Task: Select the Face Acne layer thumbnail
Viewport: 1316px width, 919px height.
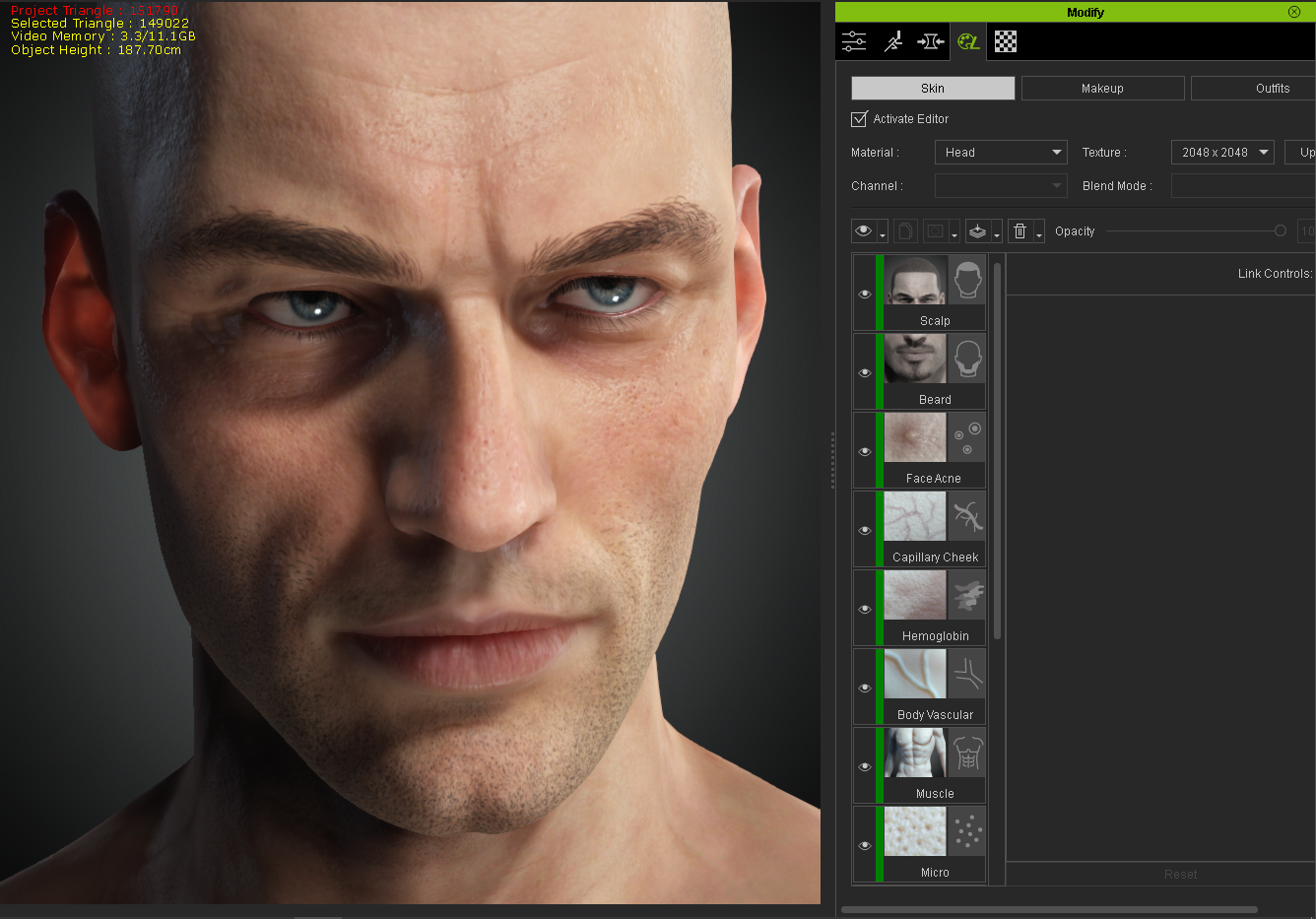Action: [915, 437]
